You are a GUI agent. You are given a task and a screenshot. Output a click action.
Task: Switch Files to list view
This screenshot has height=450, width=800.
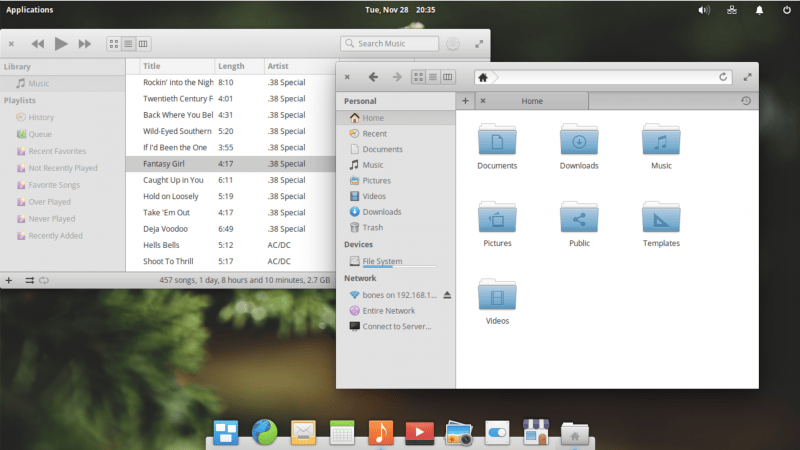click(x=433, y=77)
